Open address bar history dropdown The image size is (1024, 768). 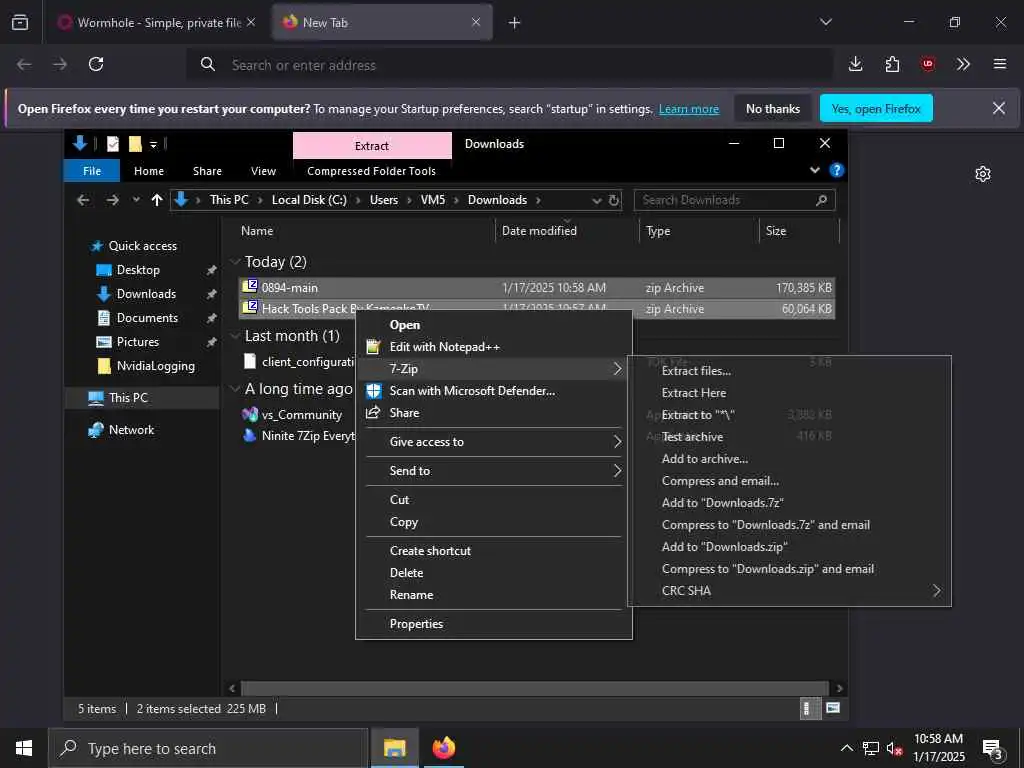[596, 200]
